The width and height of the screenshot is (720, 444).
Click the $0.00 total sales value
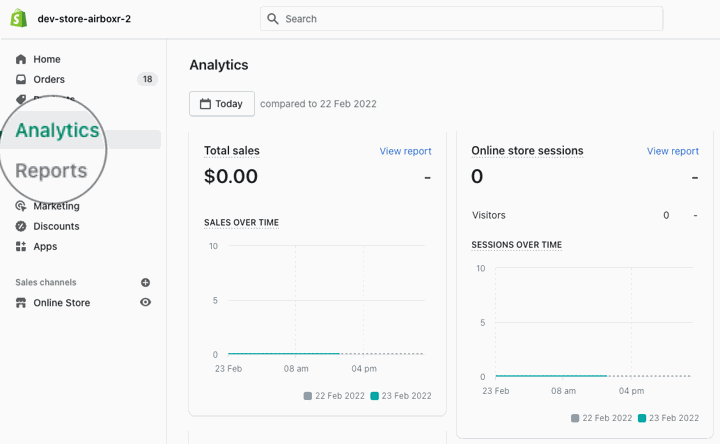tap(231, 176)
